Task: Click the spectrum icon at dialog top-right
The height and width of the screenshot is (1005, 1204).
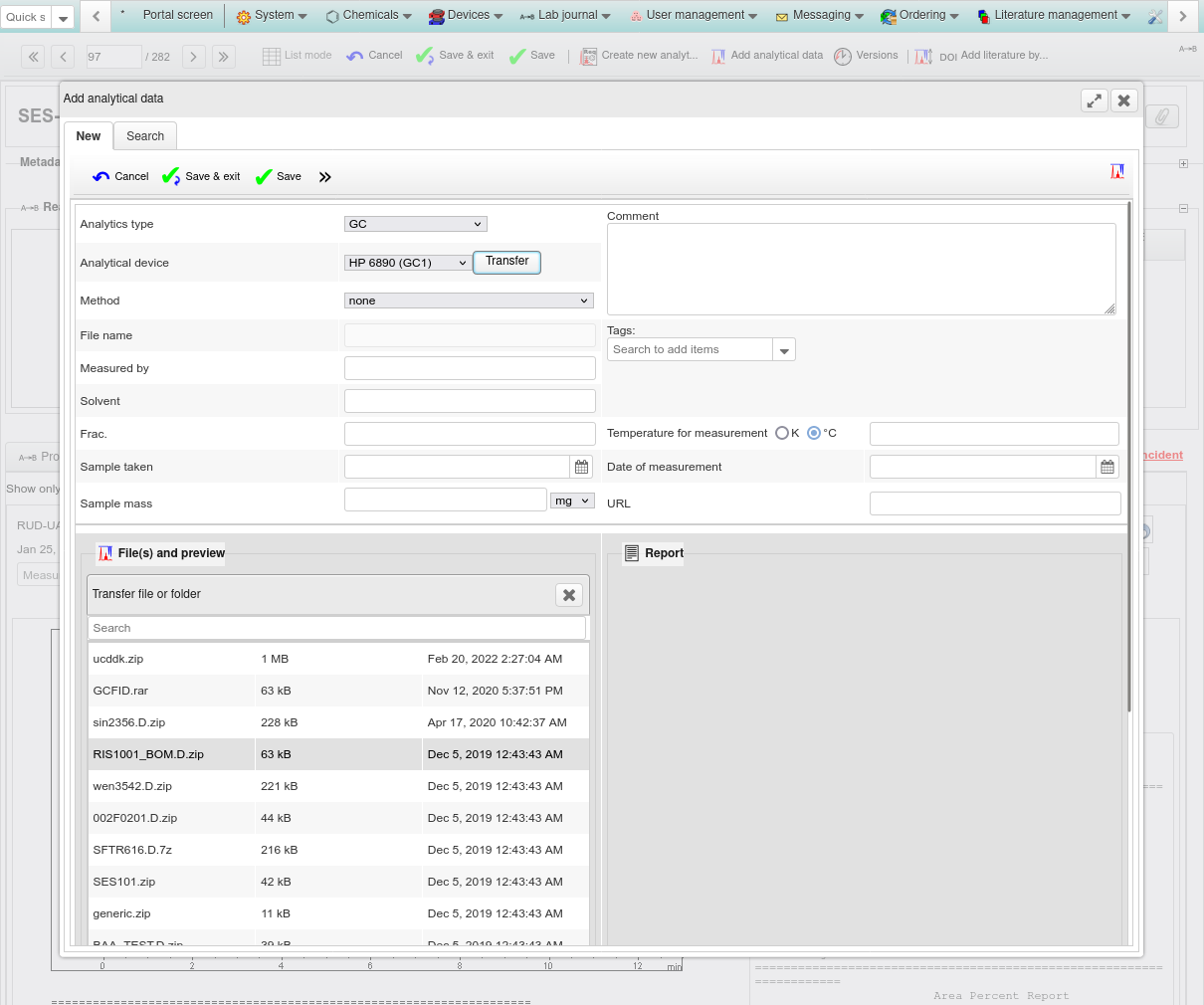Action: [1117, 172]
